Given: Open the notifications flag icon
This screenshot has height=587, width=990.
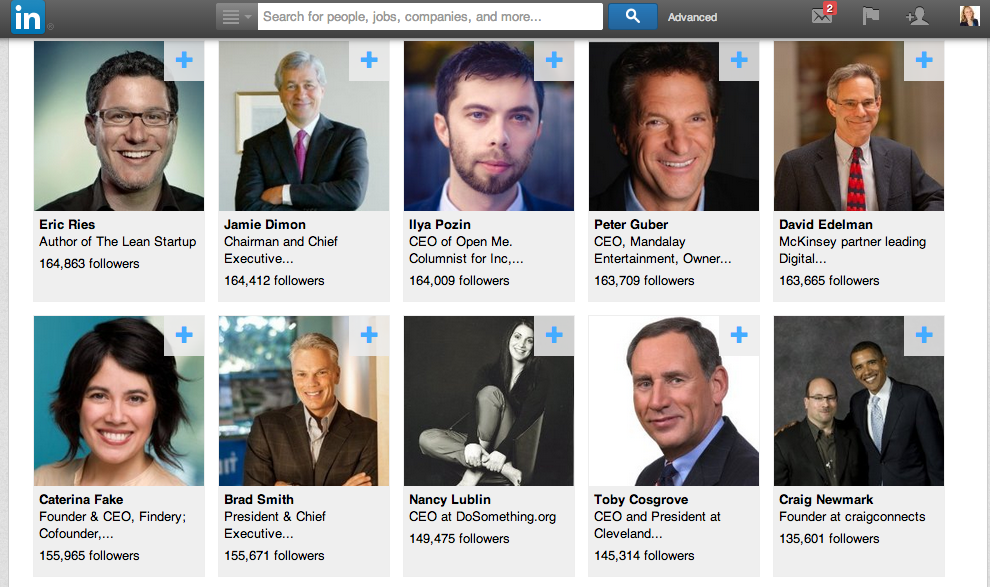Looking at the screenshot, I should pos(870,17).
